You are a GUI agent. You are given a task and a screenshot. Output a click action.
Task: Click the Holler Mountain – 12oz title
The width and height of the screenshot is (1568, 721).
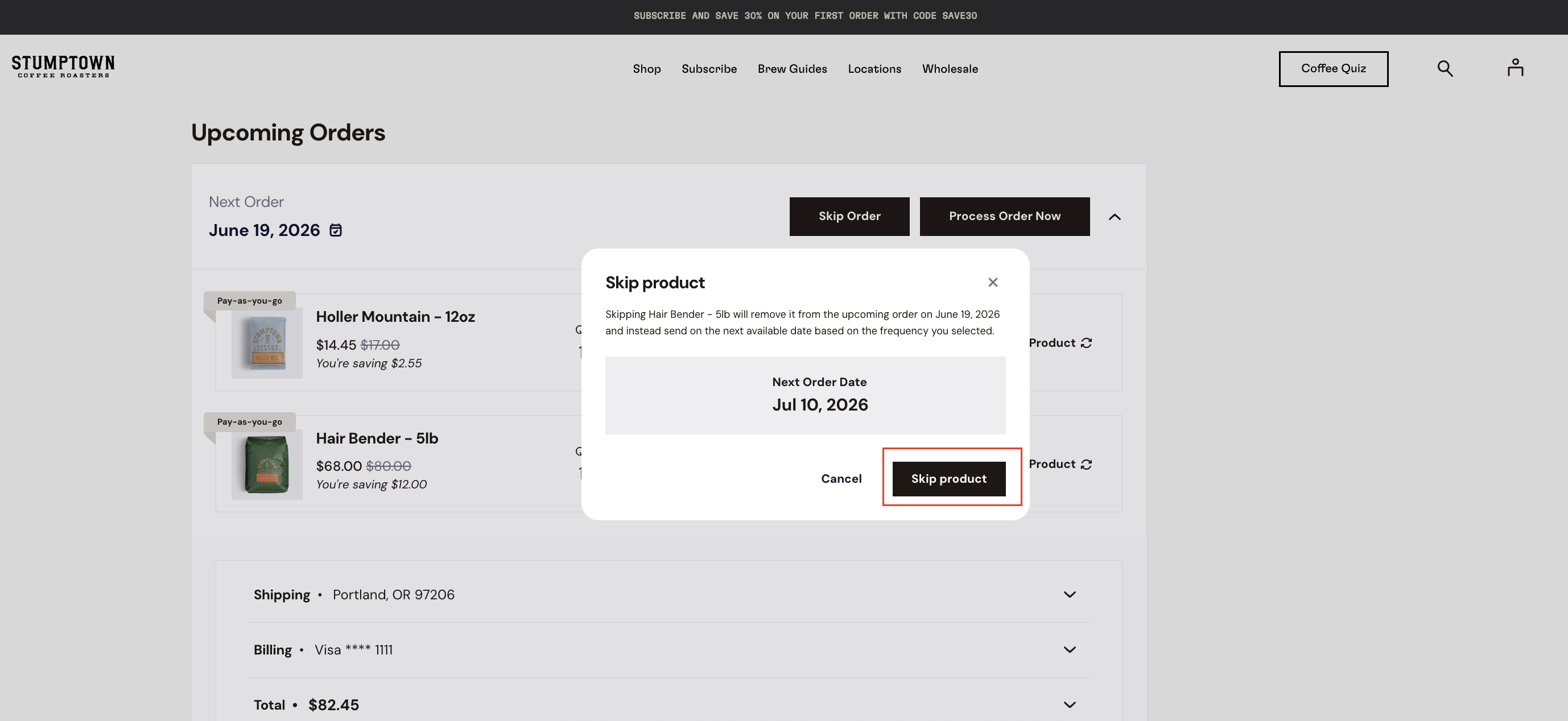coord(395,317)
